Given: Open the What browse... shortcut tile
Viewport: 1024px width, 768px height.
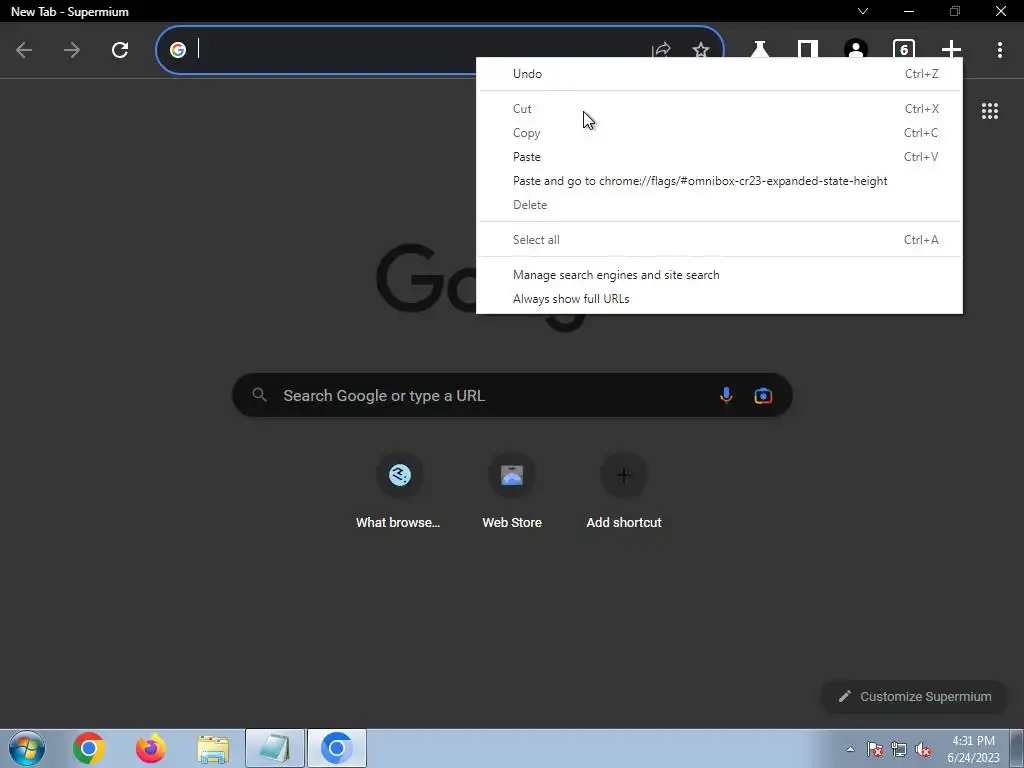Looking at the screenshot, I should (x=399, y=491).
